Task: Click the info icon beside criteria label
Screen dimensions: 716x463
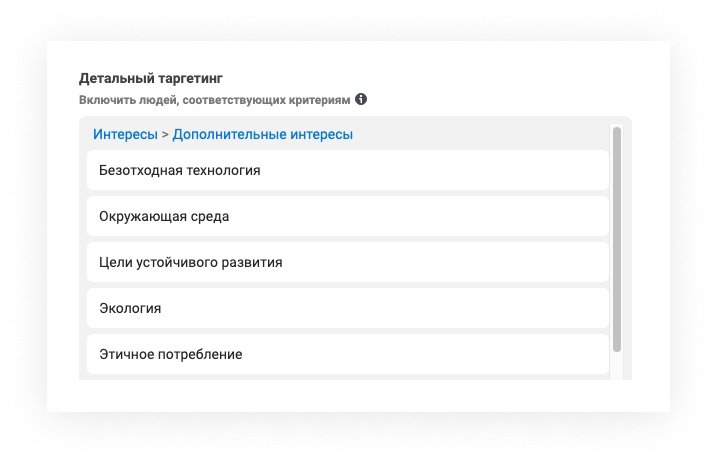Action: 361,100
